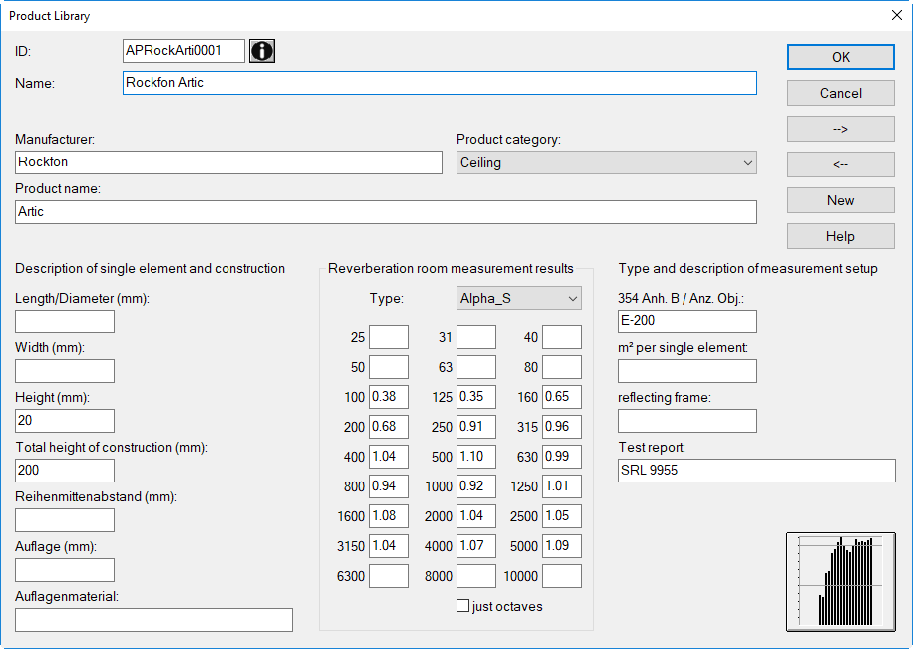This screenshot has height=649, width=913.
Task: Click the 25 Hz value field
Action: pos(389,337)
